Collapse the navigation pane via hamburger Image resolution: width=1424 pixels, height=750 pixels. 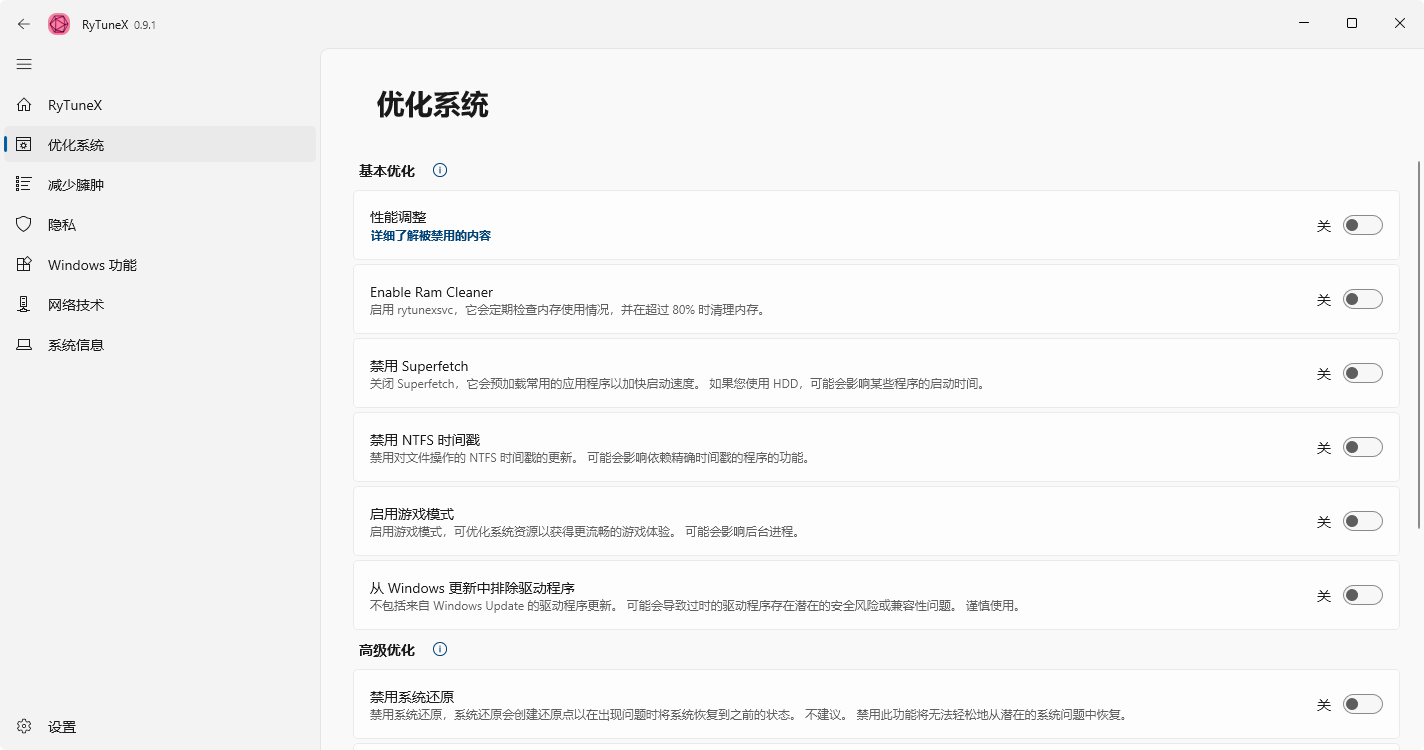click(24, 64)
